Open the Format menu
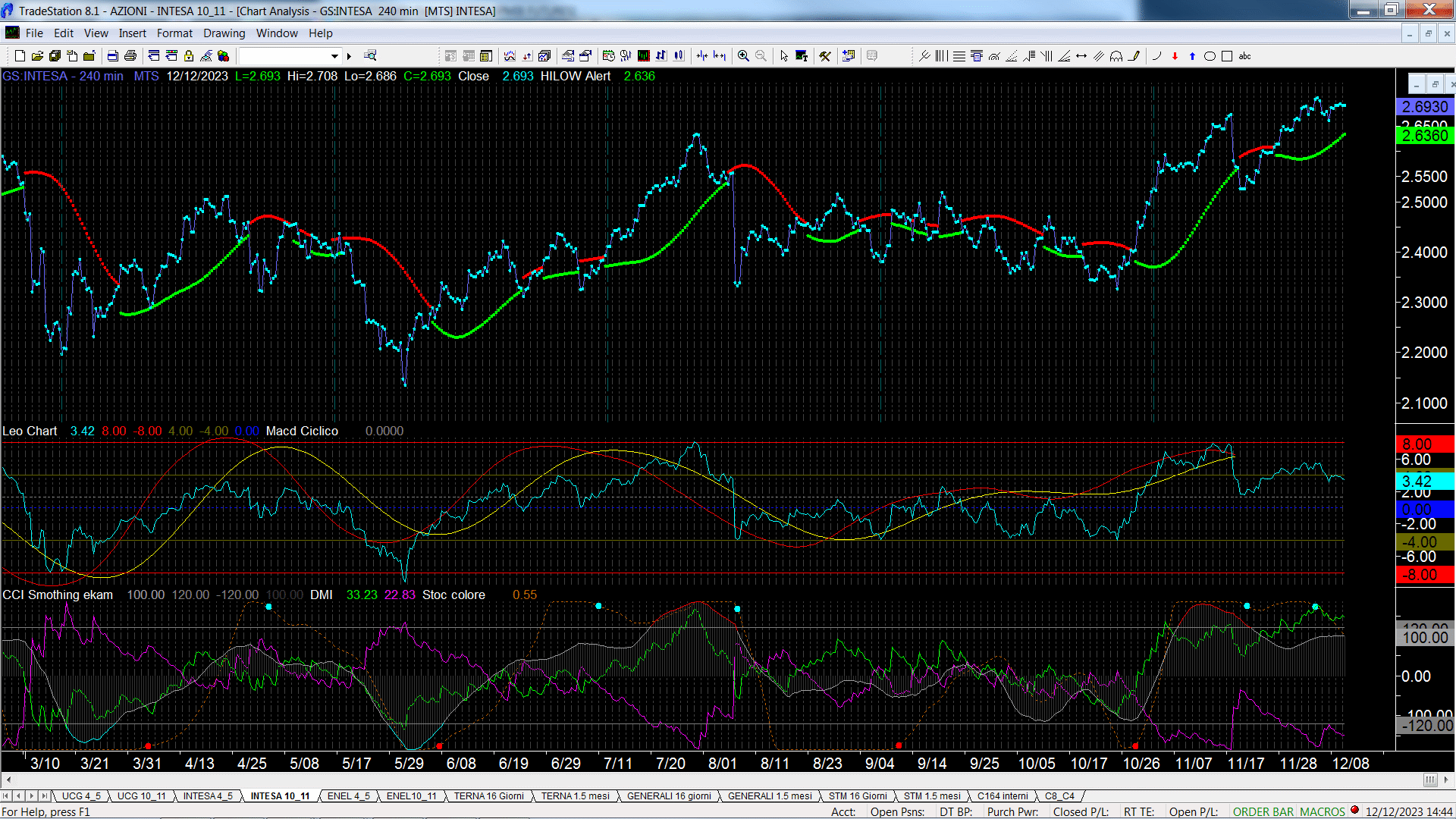1456x819 pixels. coord(174,33)
